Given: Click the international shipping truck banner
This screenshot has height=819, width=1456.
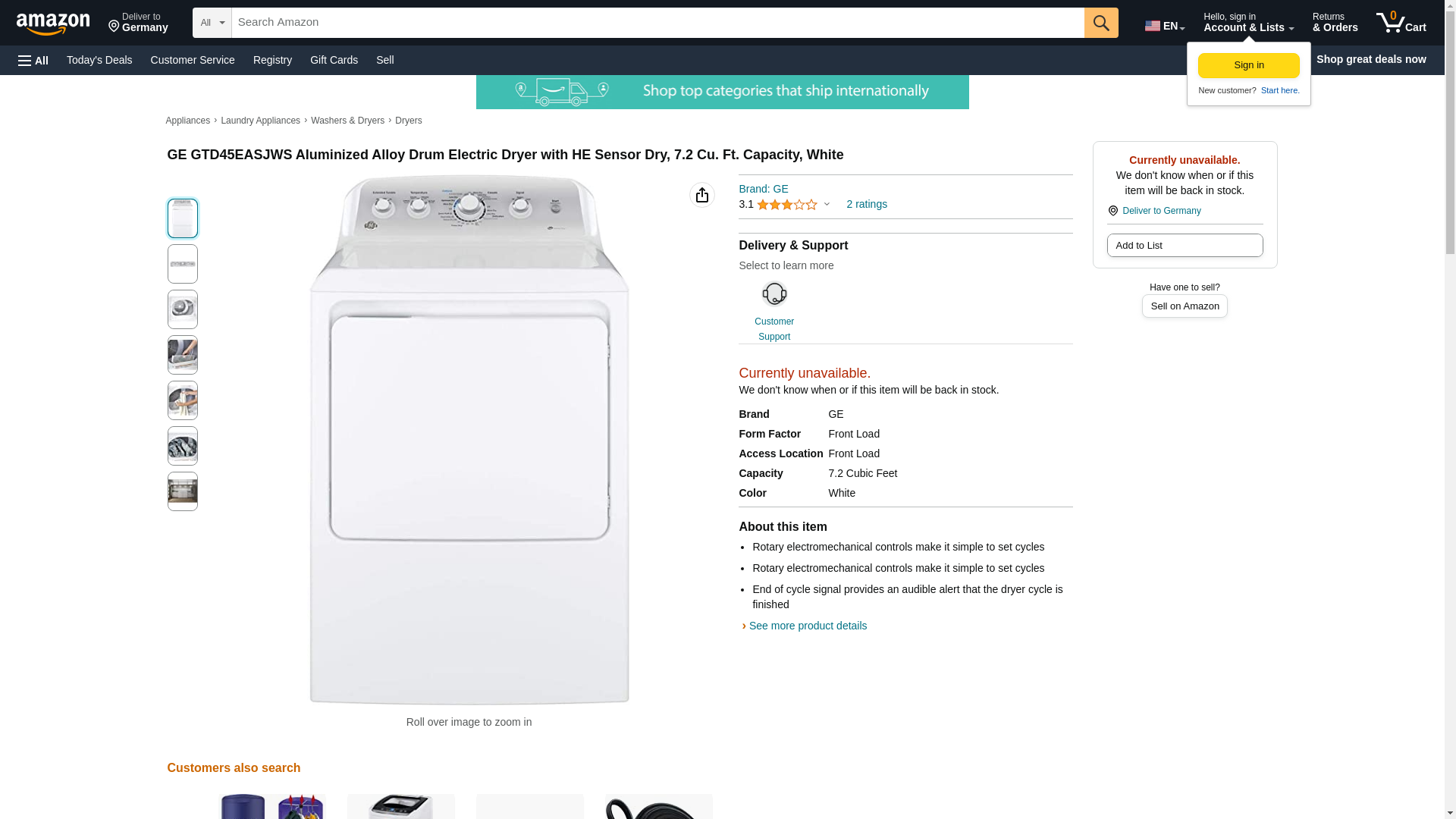Looking at the screenshot, I should click(722, 92).
